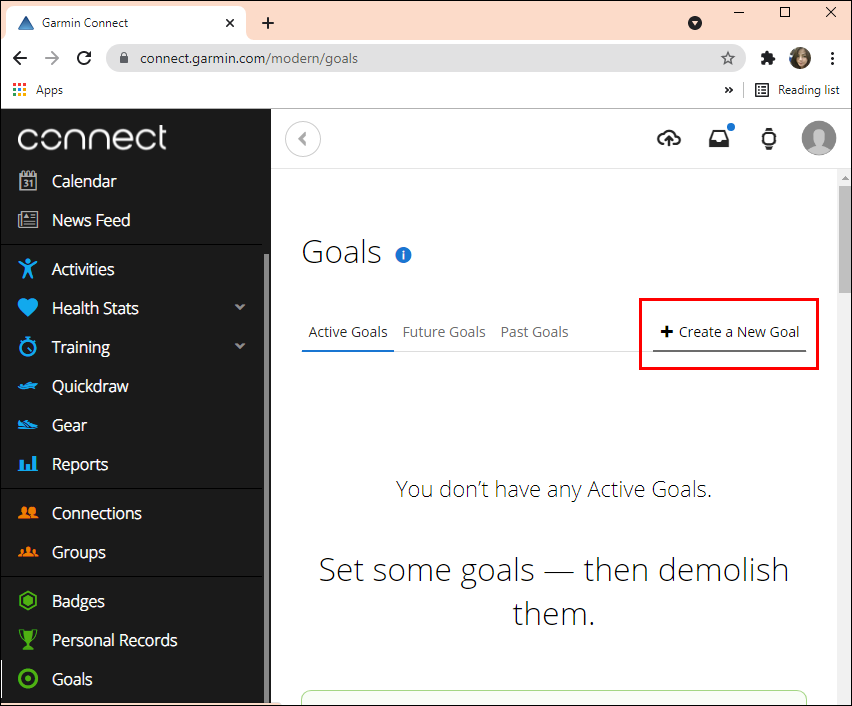The image size is (852, 706).
Task: Expand the Training submenu chevron
Action: 240,347
